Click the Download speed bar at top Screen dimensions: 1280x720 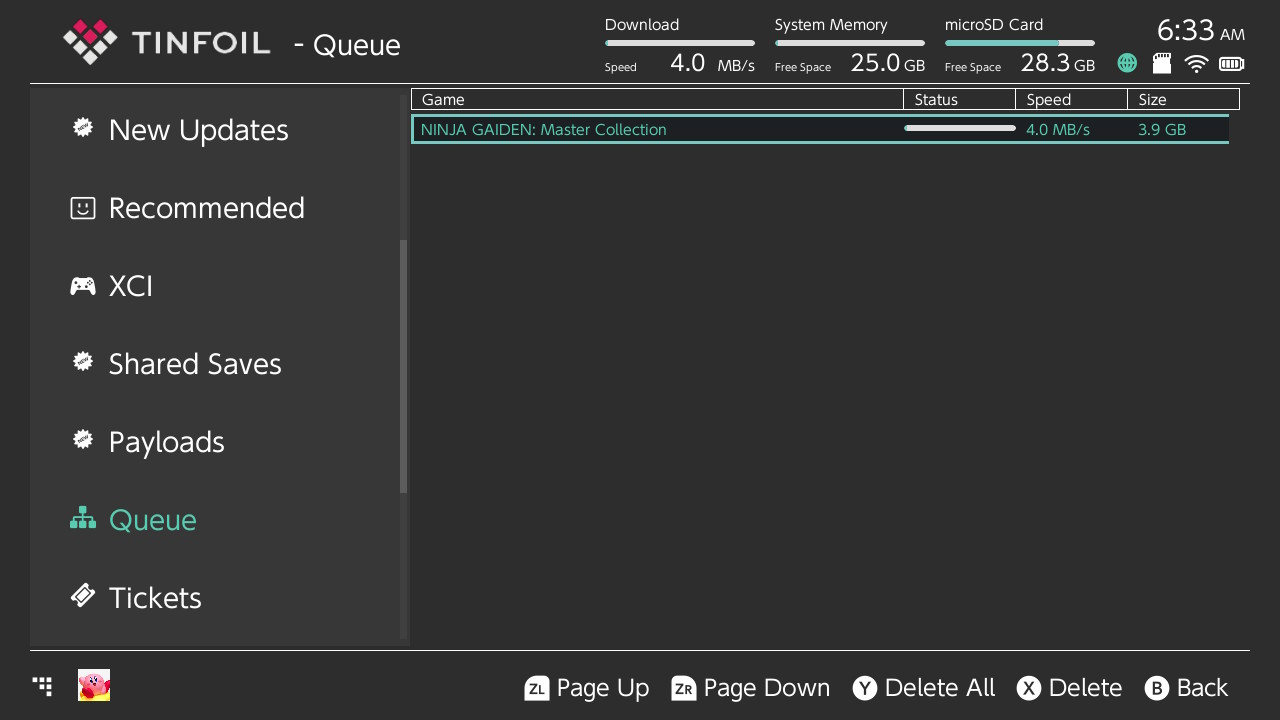pos(680,43)
